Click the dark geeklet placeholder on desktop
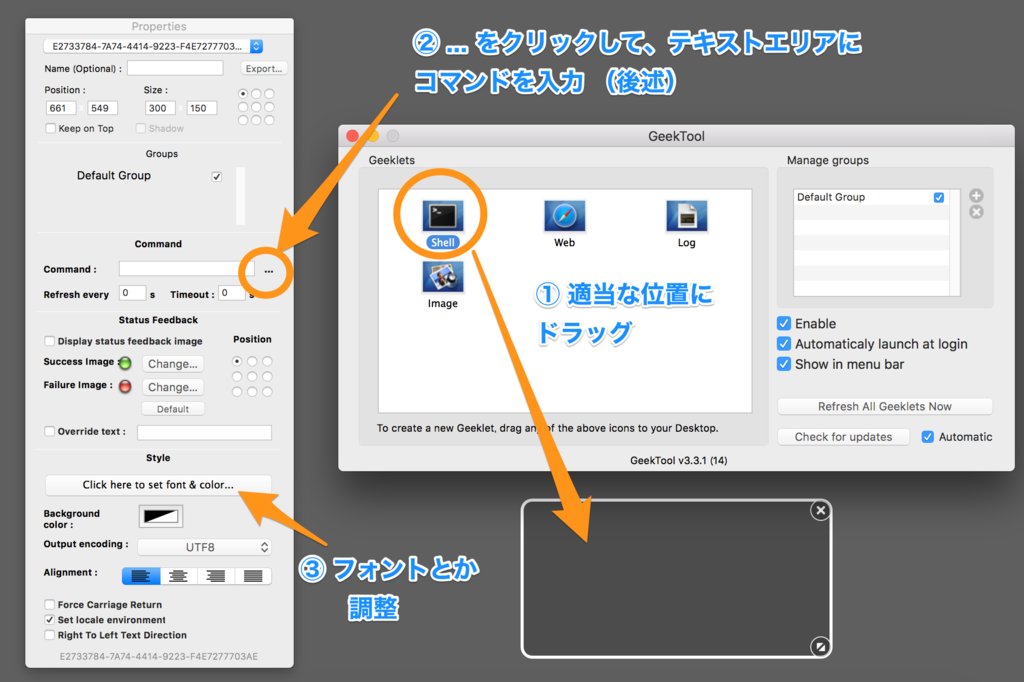 [676, 578]
